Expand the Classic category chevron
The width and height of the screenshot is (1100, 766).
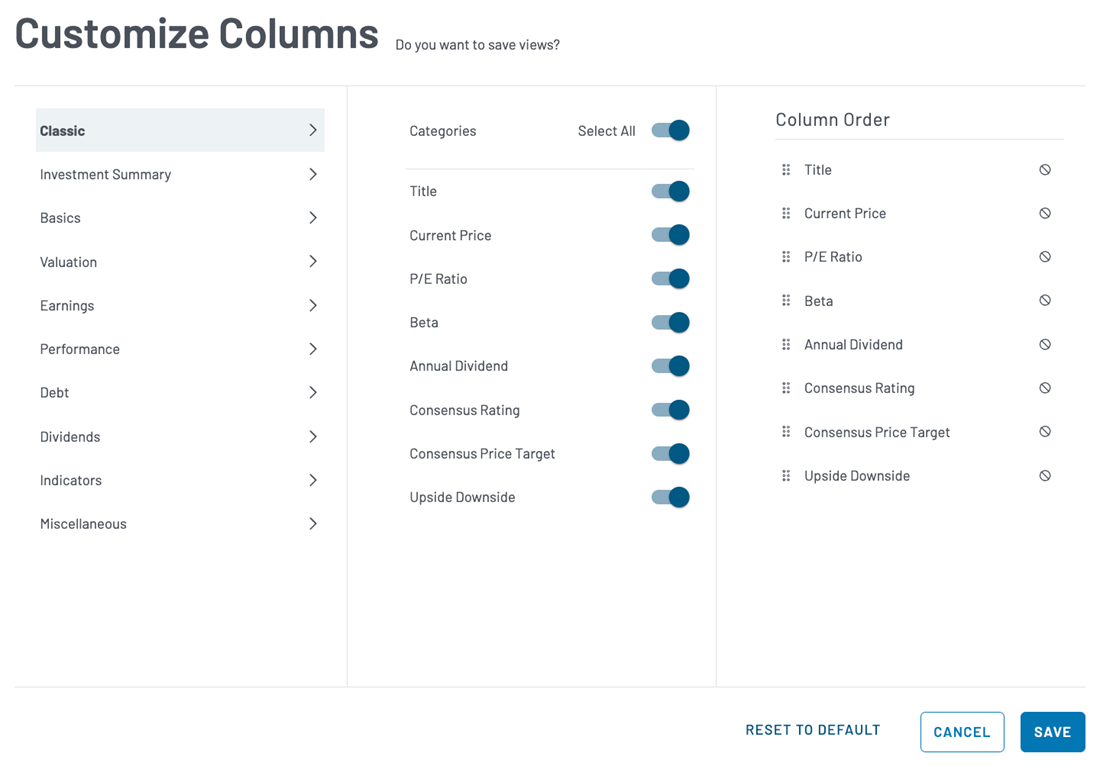click(x=313, y=130)
